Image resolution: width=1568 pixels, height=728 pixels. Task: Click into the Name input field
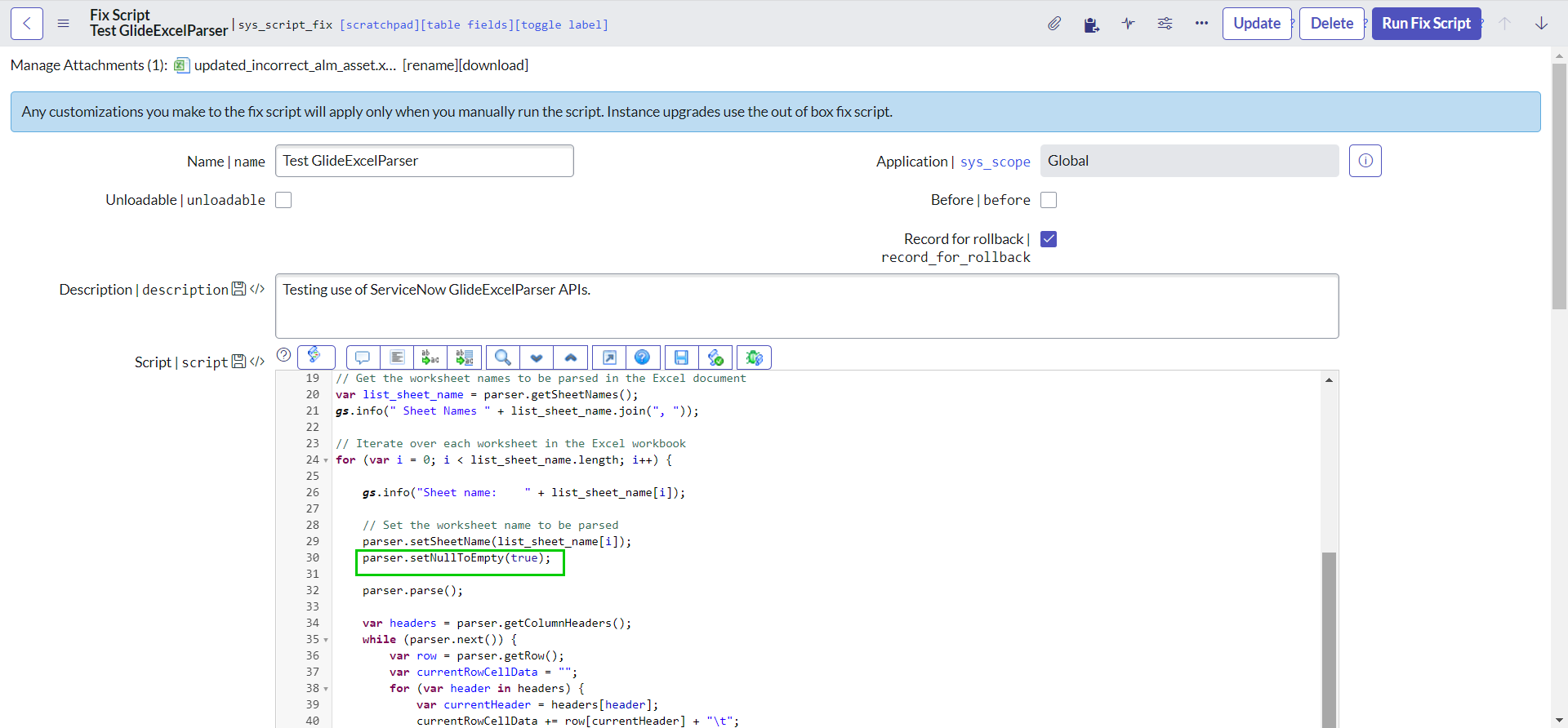tap(425, 161)
